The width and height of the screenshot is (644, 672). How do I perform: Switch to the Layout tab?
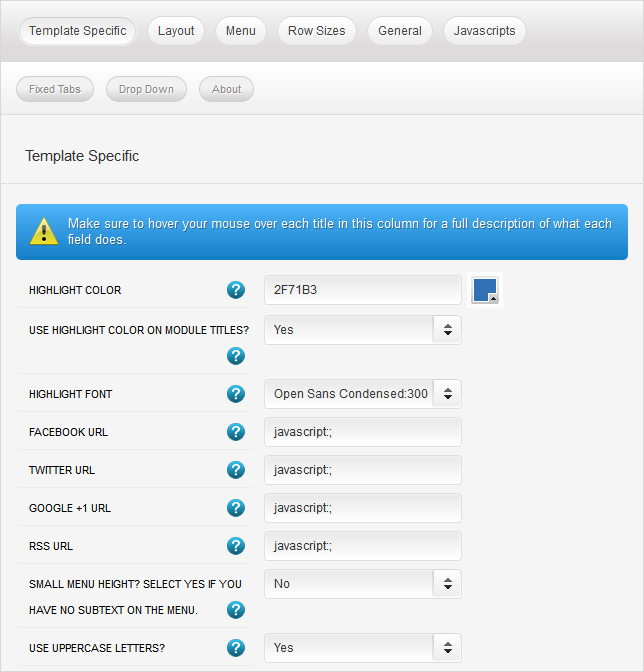pyautogui.click(x=176, y=31)
